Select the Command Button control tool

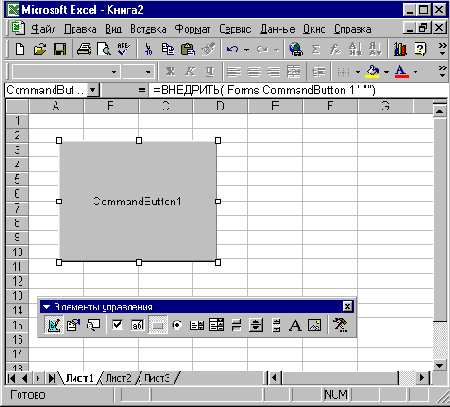(158, 325)
